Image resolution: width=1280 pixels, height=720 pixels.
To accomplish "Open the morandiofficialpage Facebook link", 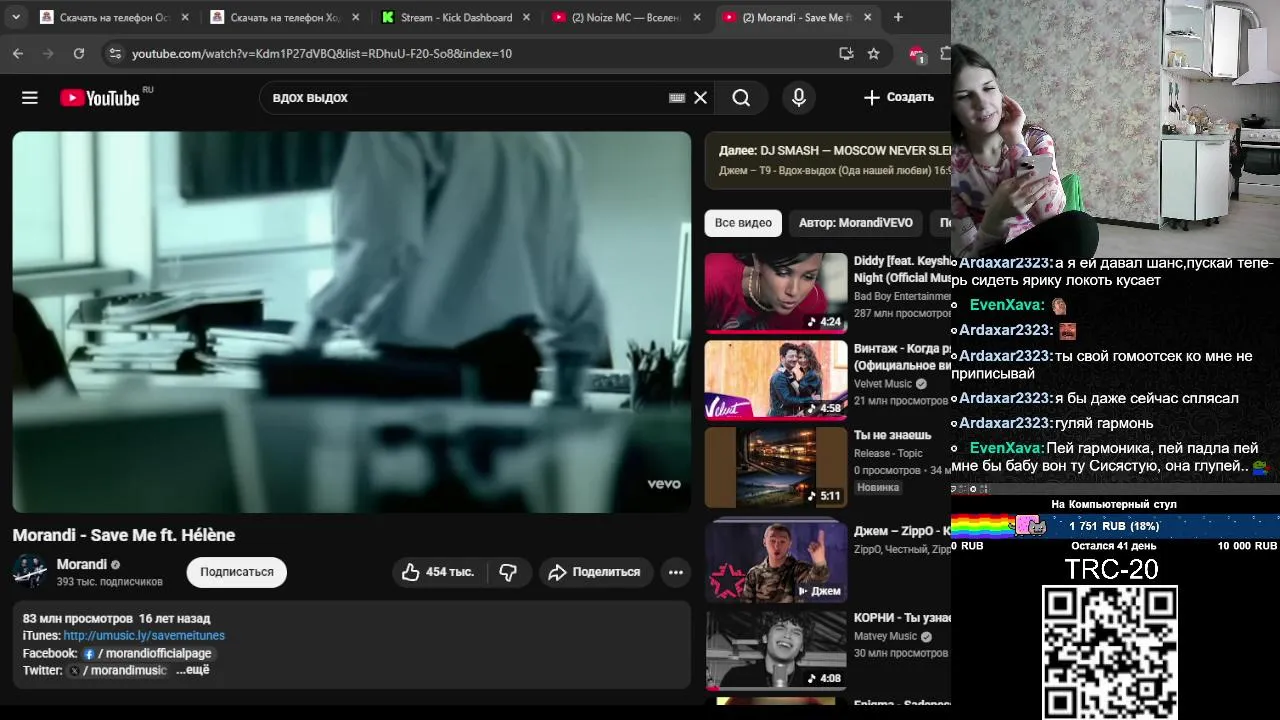I will [148, 653].
